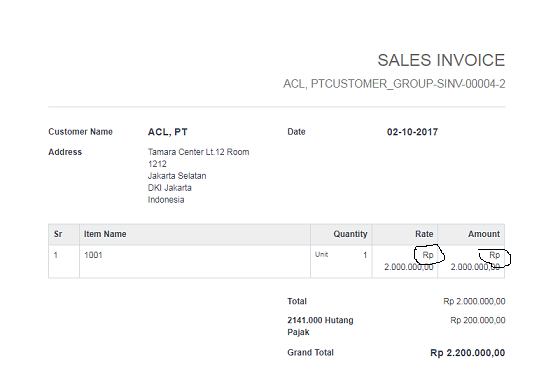Click the Item Name column header

[105, 234]
